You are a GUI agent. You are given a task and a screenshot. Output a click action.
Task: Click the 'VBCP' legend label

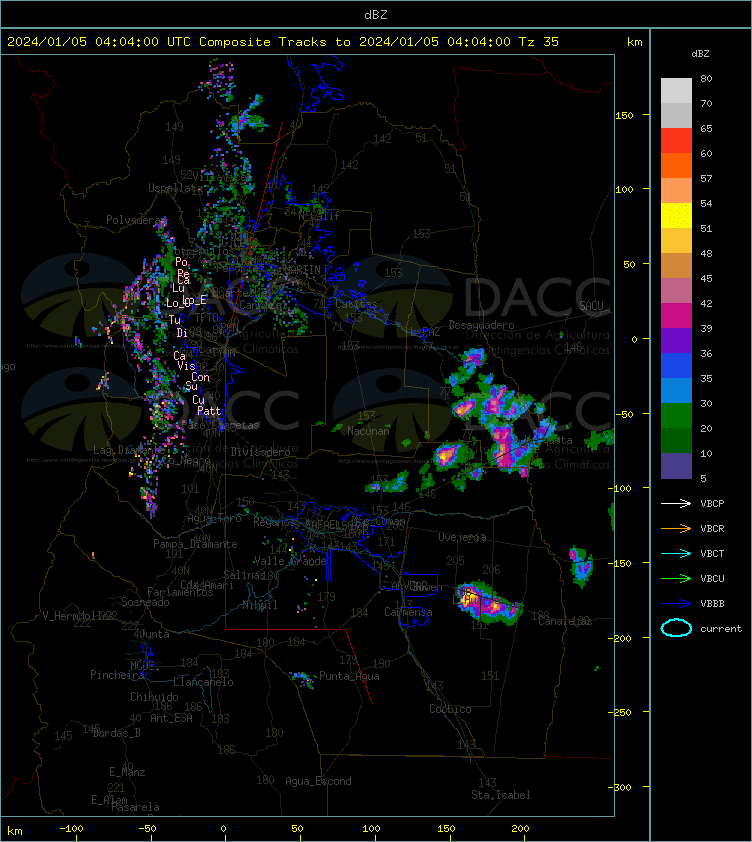(x=712, y=504)
